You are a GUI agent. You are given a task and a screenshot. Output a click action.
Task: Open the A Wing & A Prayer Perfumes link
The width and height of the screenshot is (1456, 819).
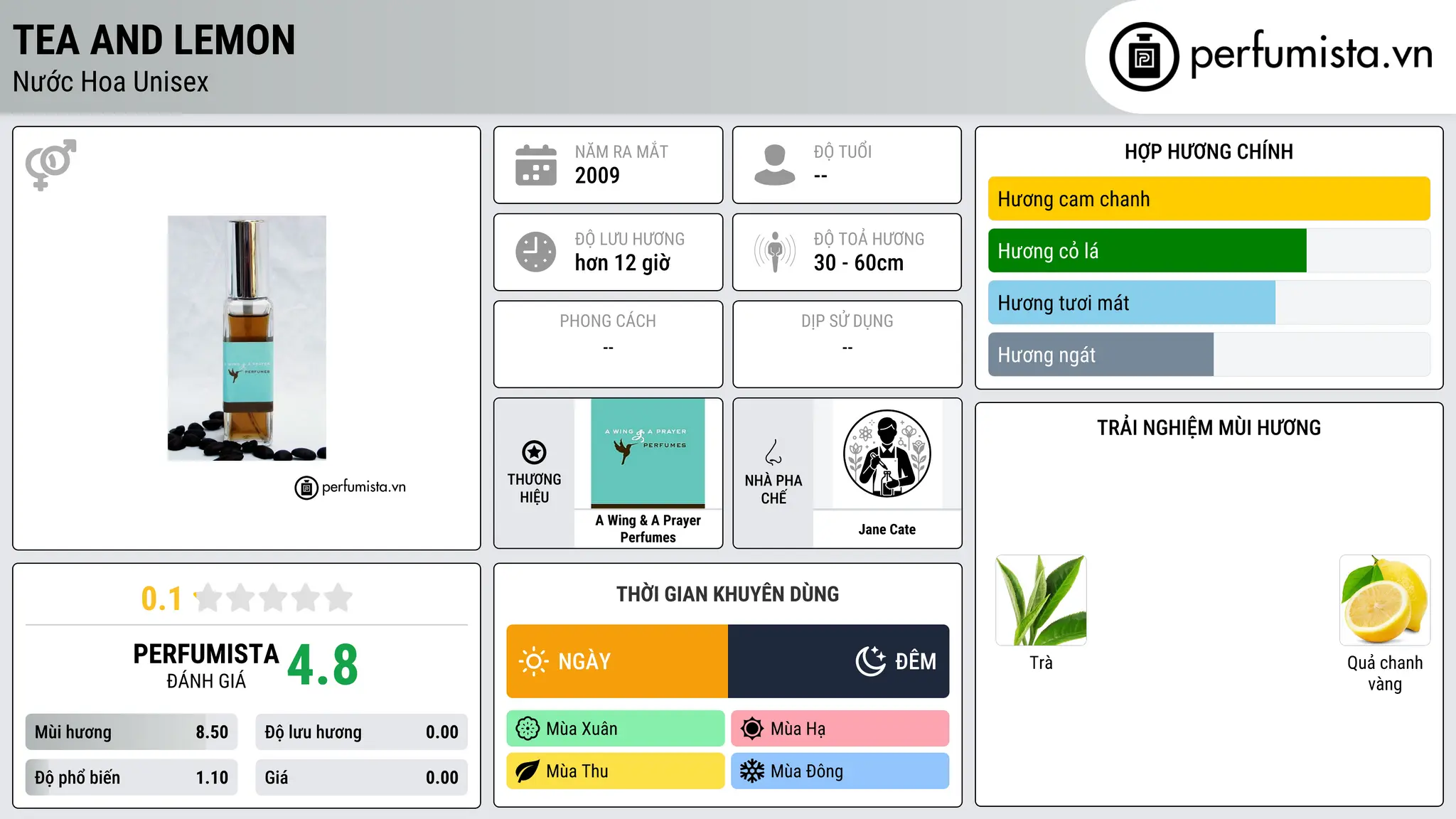(648, 529)
